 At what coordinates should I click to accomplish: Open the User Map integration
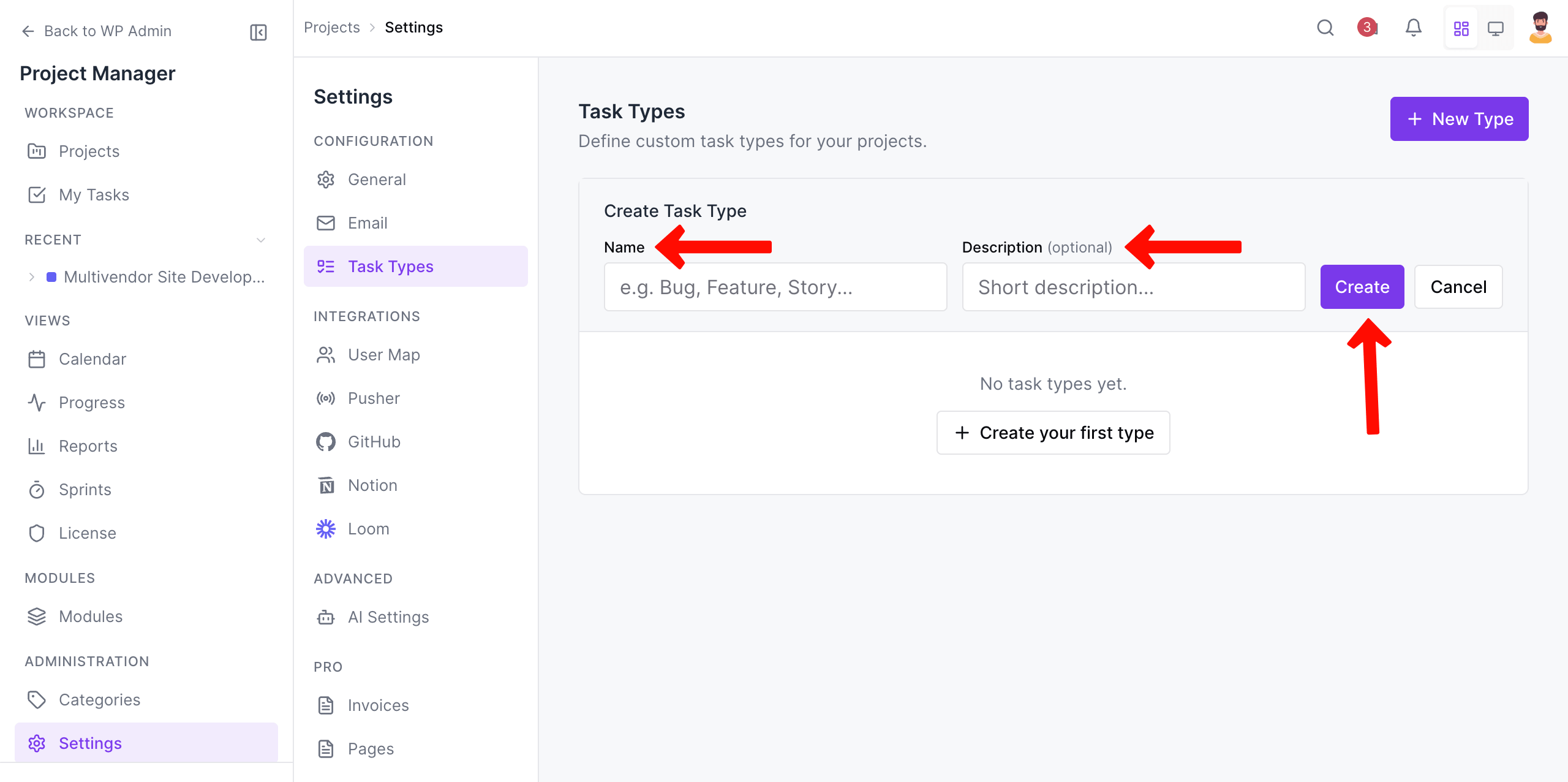tap(383, 354)
